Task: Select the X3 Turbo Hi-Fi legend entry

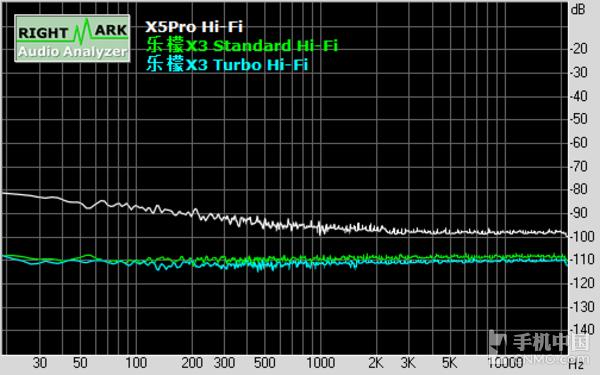Action: 227,64
